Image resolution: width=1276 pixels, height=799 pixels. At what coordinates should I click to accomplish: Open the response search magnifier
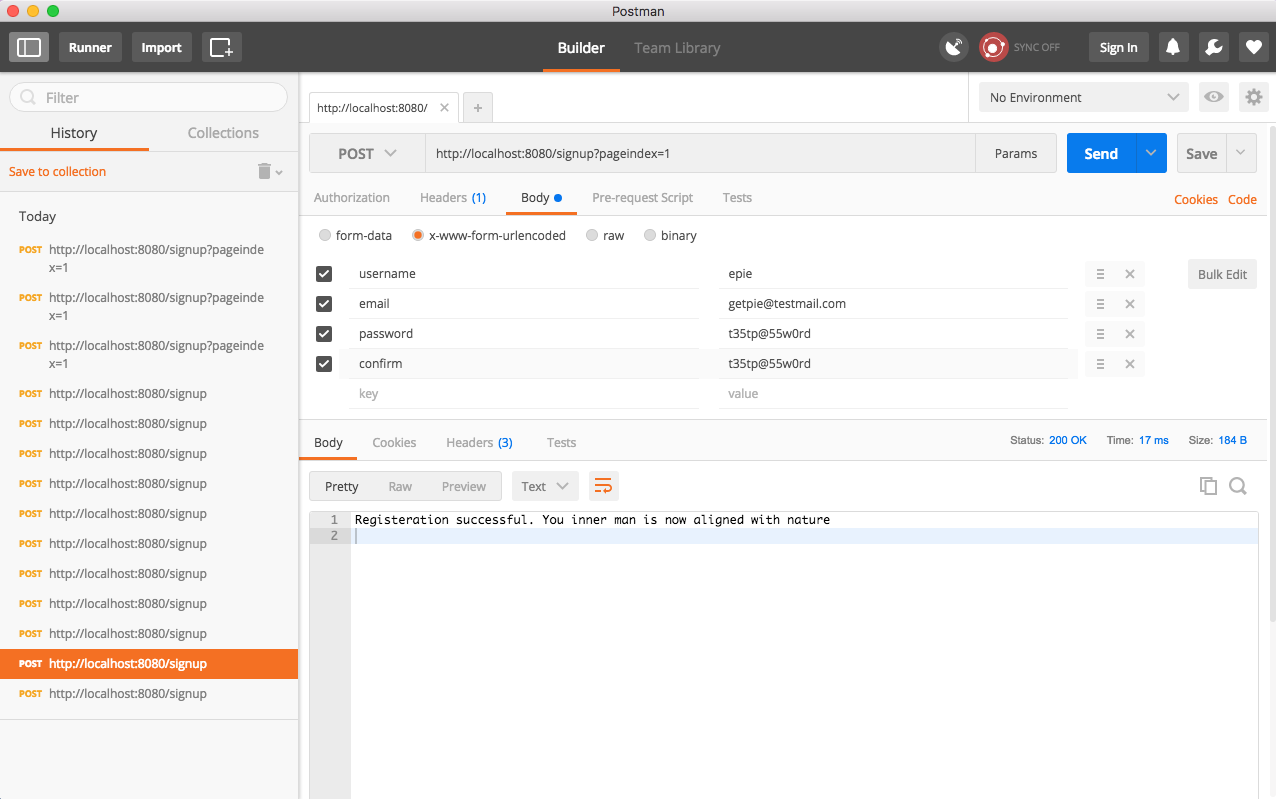1238,485
